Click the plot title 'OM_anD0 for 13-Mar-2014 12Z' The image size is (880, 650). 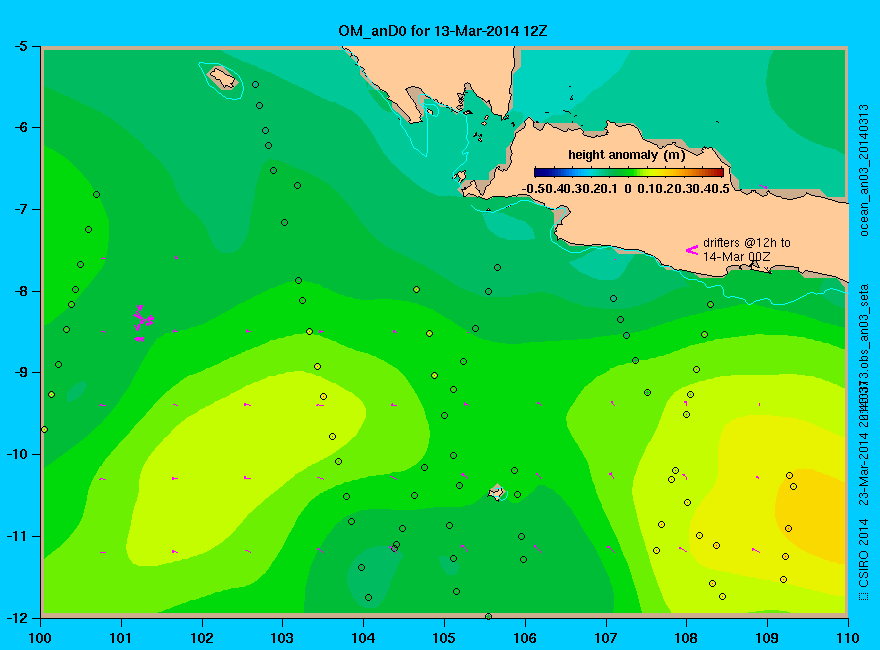pyautogui.click(x=442, y=31)
